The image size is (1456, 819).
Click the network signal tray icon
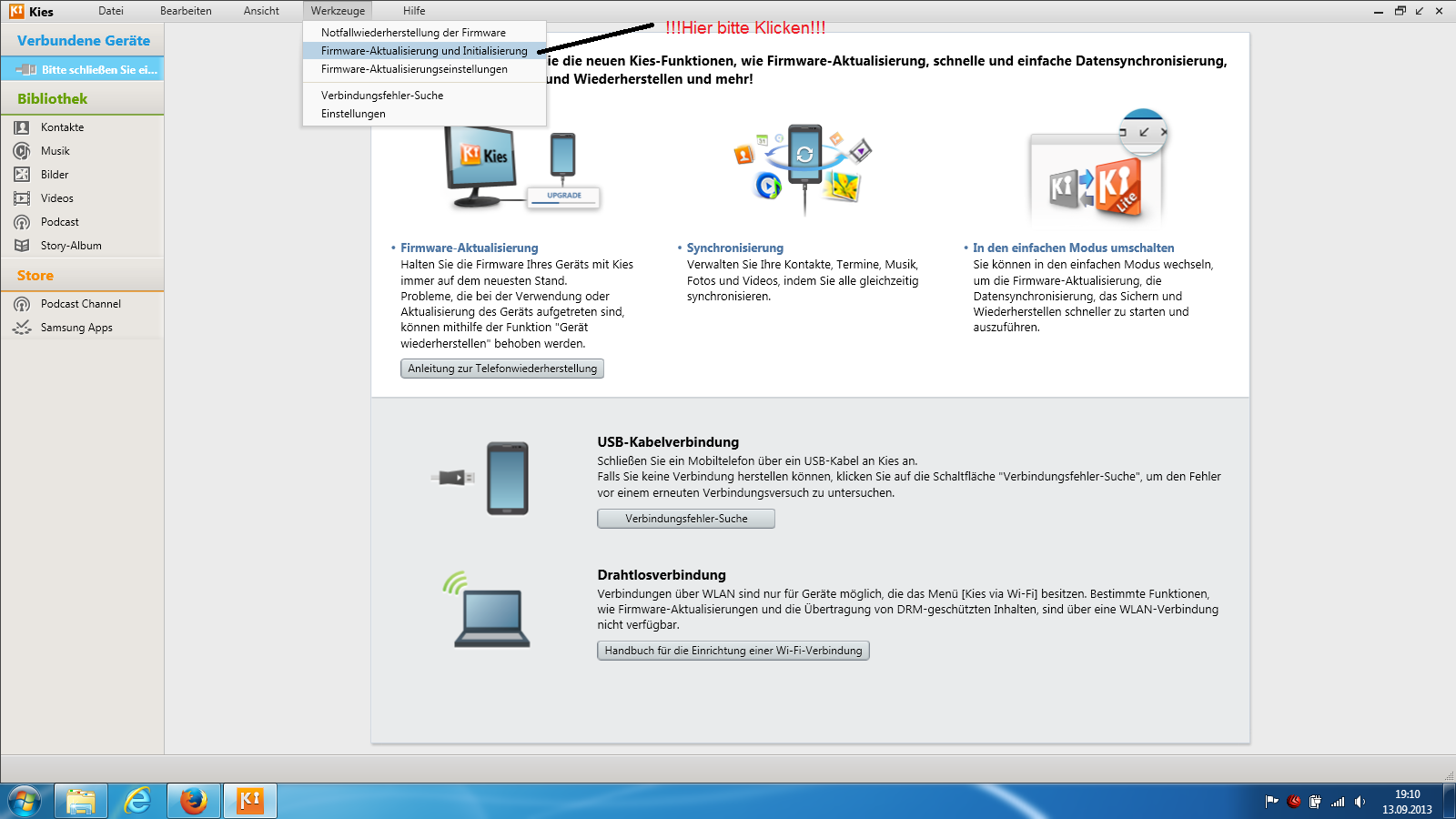click(x=1338, y=802)
